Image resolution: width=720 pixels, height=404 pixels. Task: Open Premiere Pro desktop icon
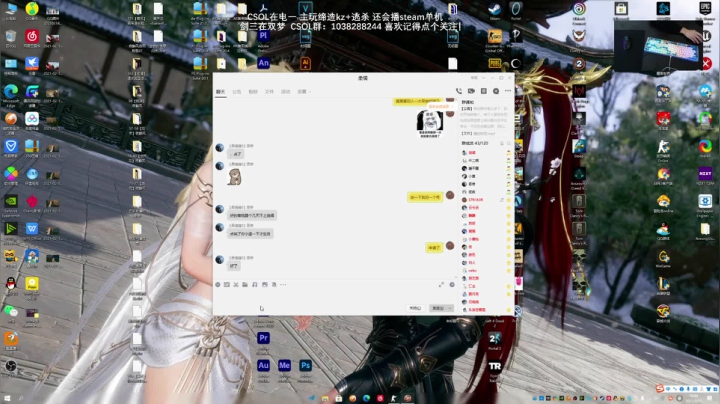[x=263, y=338]
